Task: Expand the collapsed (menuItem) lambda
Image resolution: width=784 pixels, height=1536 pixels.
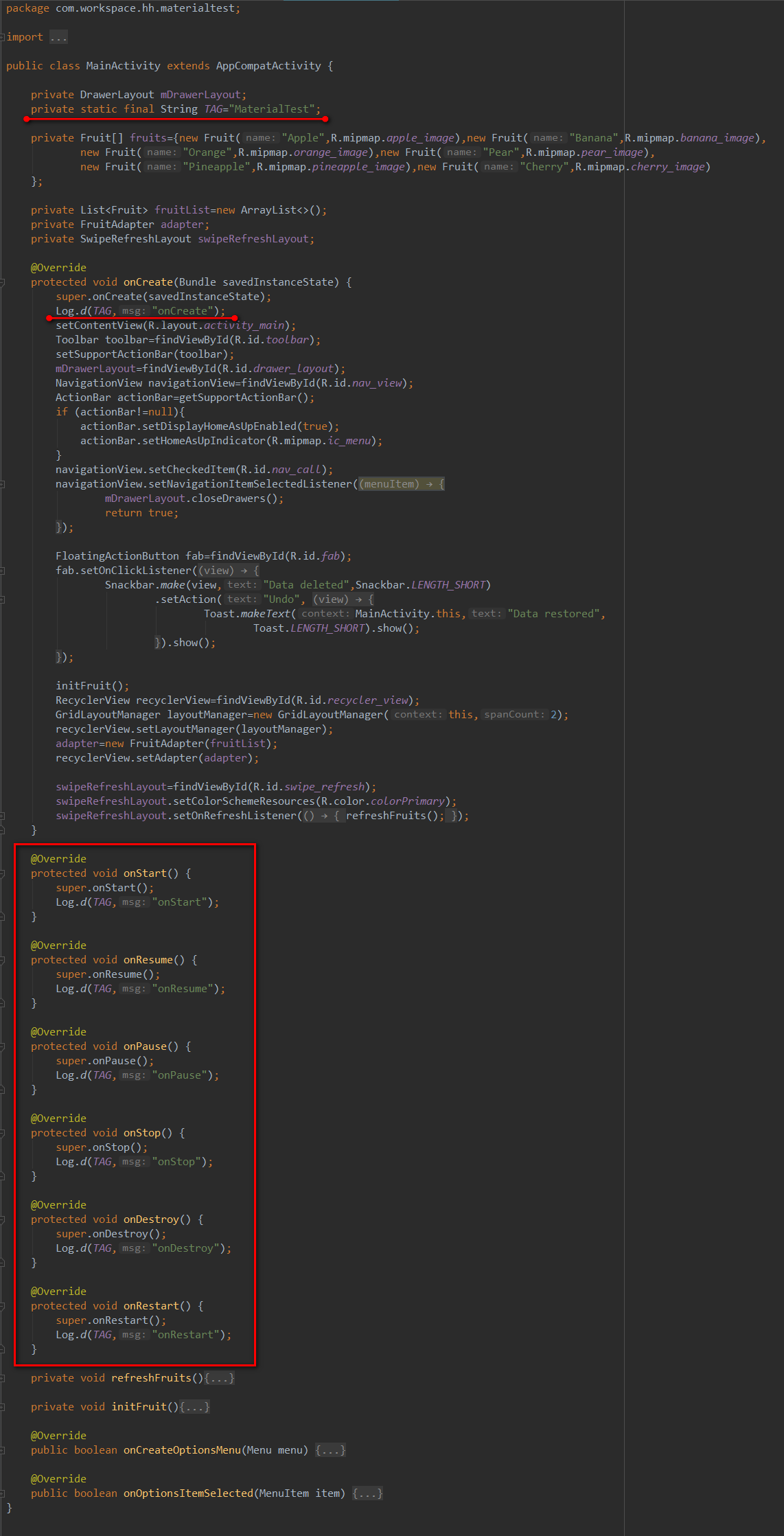Action: pyautogui.click(x=402, y=484)
